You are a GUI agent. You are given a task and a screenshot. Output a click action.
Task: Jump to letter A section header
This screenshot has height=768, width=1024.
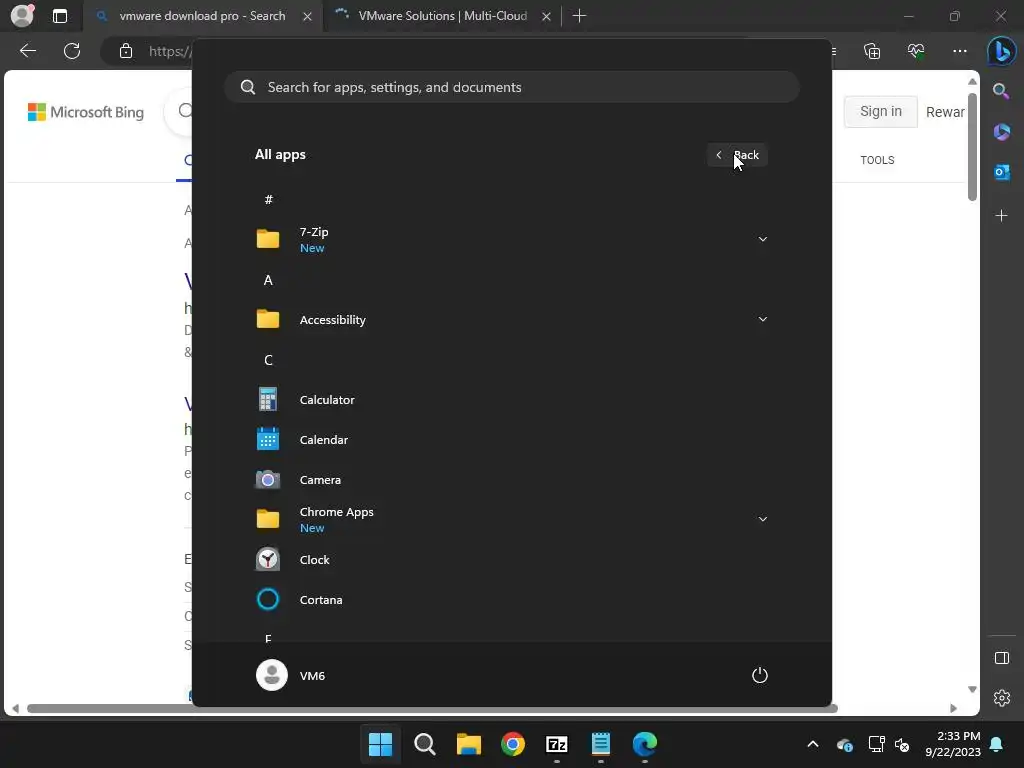[268, 280]
